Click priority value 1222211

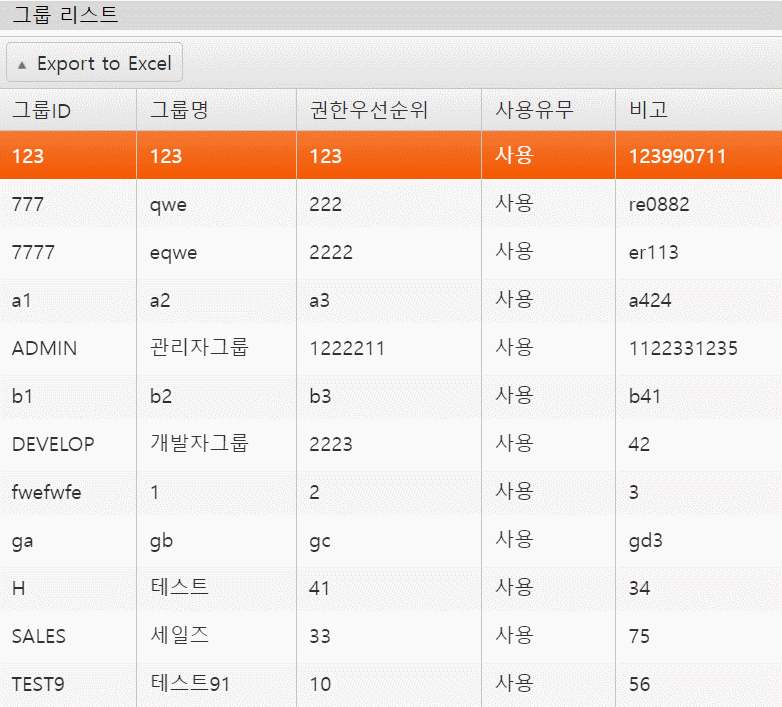click(347, 349)
